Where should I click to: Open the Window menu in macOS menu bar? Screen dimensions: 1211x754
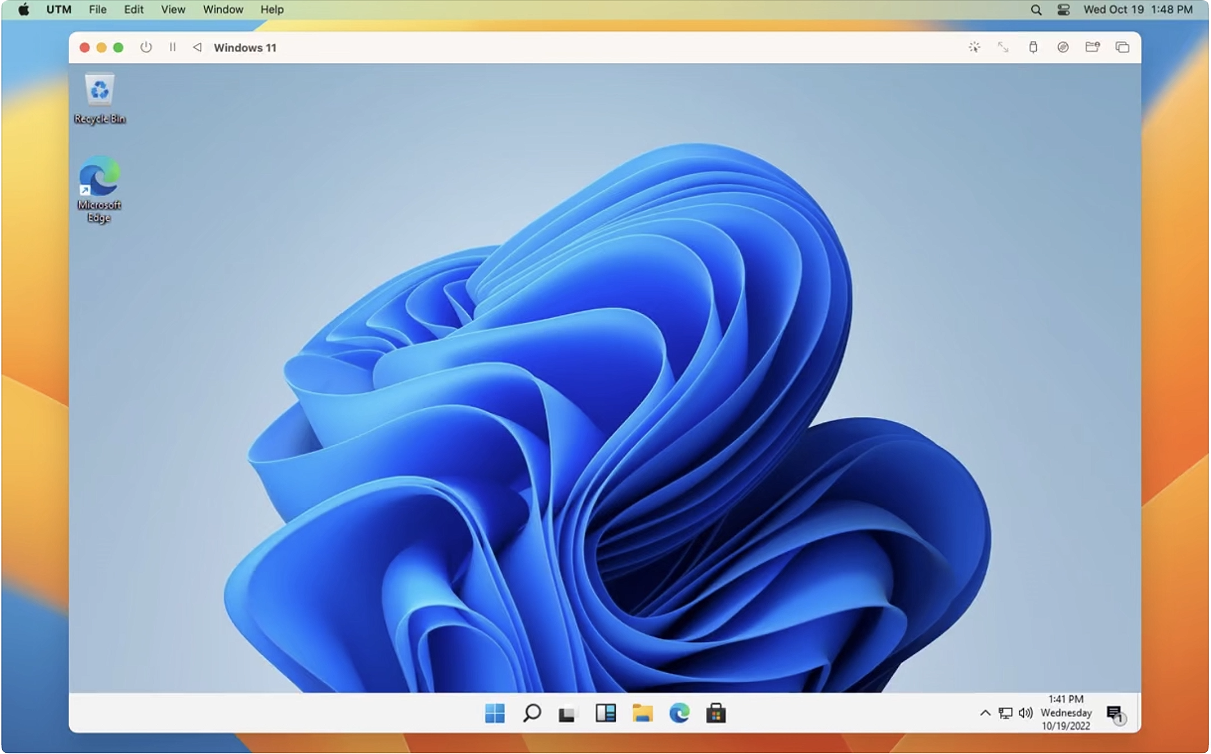(223, 9)
